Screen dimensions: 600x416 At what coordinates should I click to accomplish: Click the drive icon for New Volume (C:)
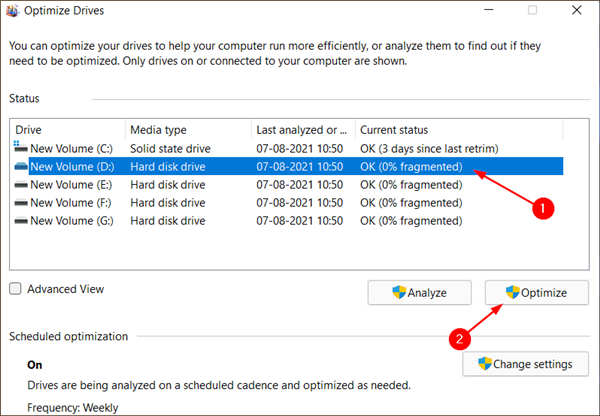[21, 148]
